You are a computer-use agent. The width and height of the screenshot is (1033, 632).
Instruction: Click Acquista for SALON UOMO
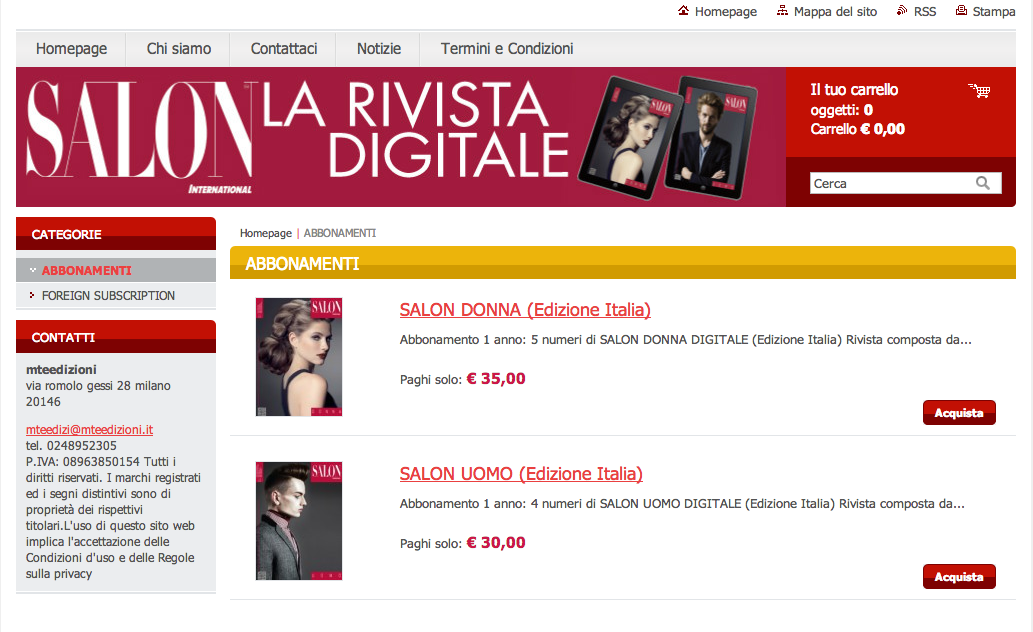(959, 577)
